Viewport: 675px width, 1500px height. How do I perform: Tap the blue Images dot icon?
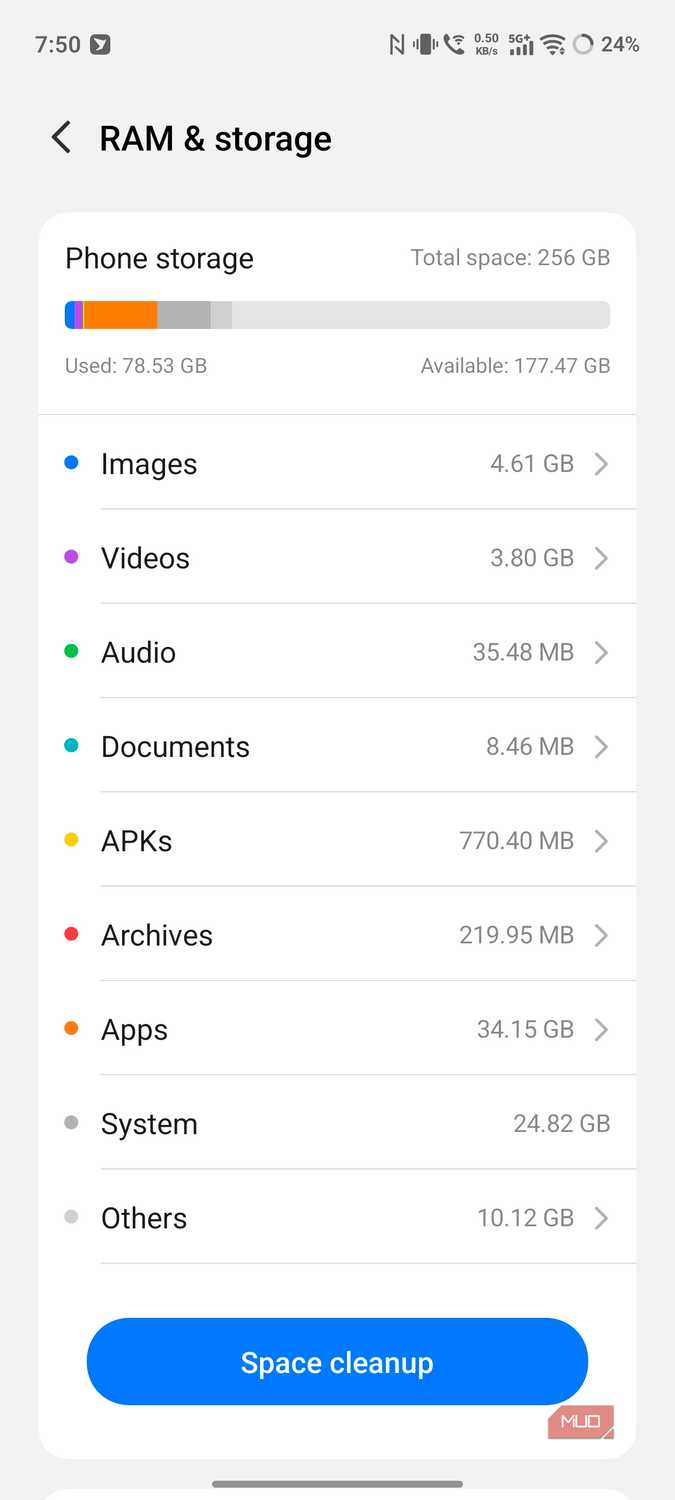71,463
